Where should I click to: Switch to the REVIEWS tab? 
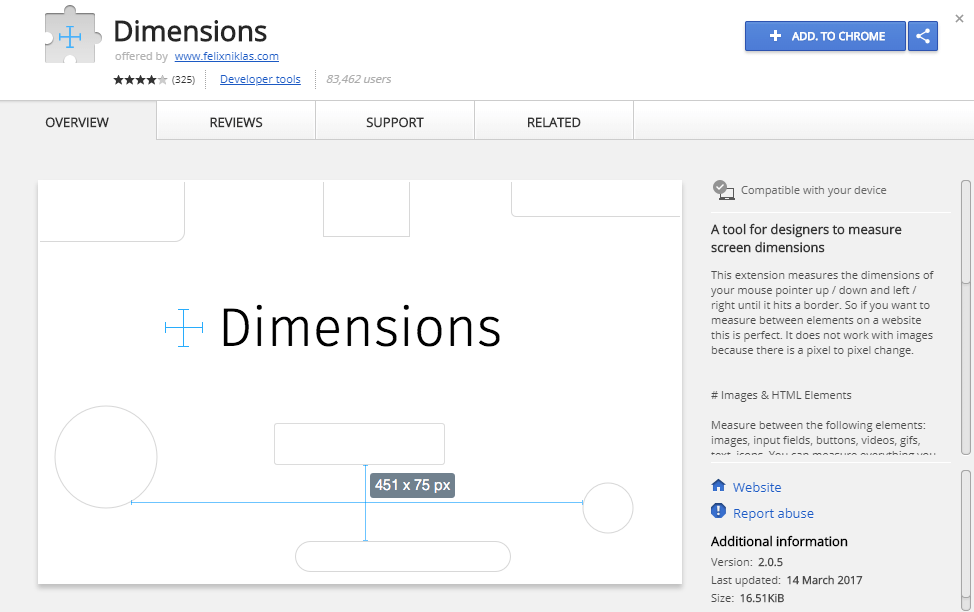pyautogui.click(x=235, y=122)
